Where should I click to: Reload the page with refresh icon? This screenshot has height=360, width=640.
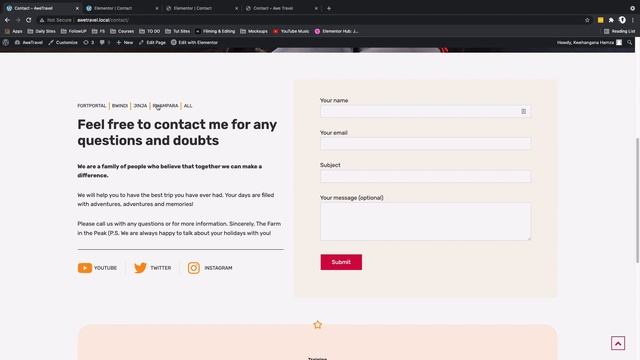pyautogui.click(x=29, y=20)
